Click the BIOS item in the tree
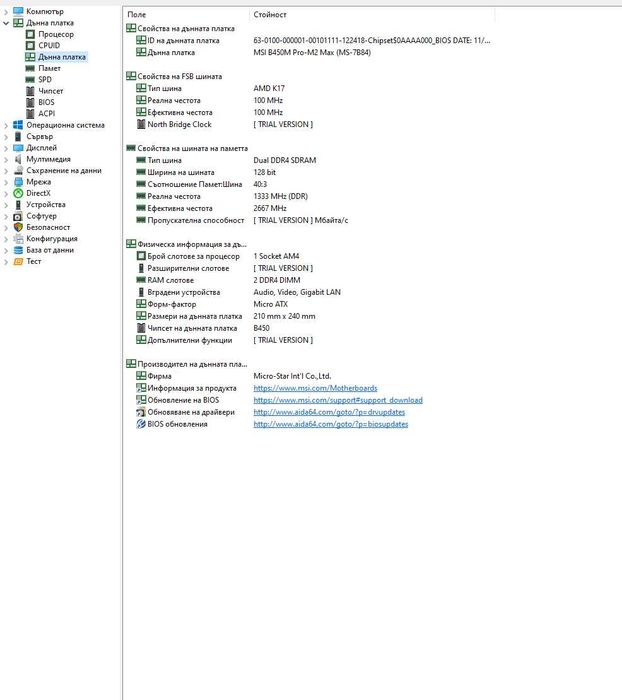622x700 pixels. click(x=46, y=102)
